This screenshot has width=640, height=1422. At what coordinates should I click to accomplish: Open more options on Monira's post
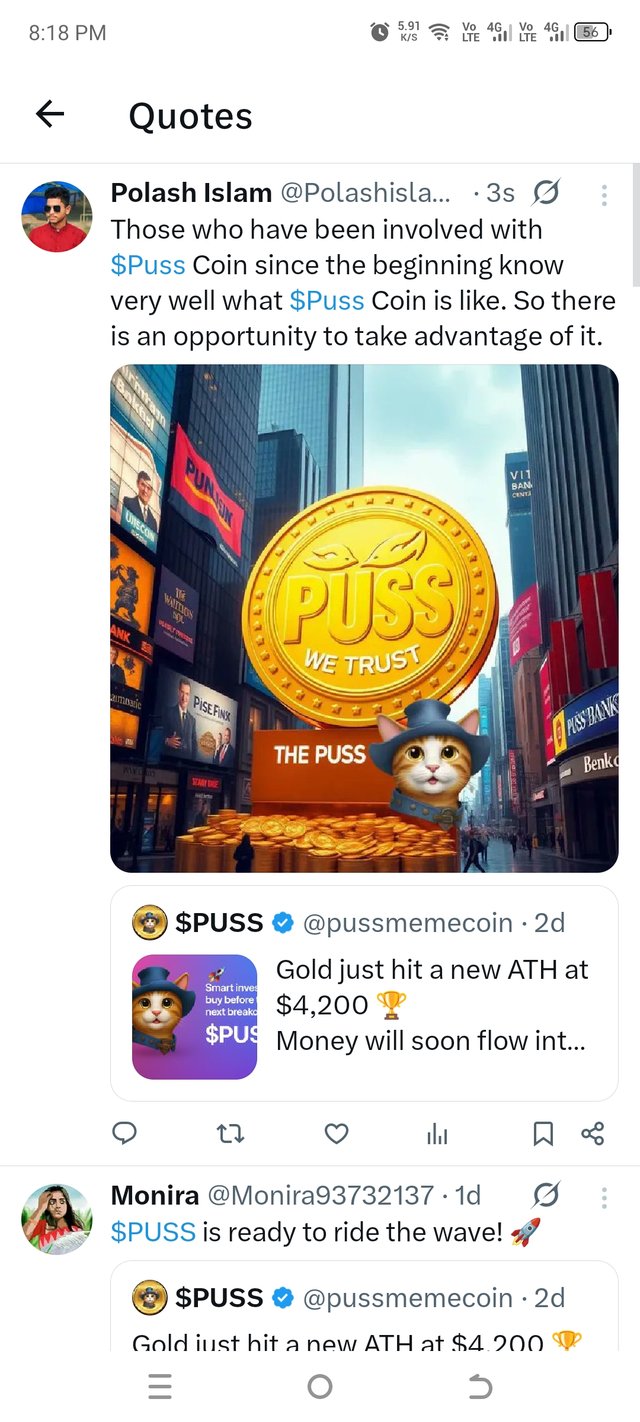[604, 1197]
